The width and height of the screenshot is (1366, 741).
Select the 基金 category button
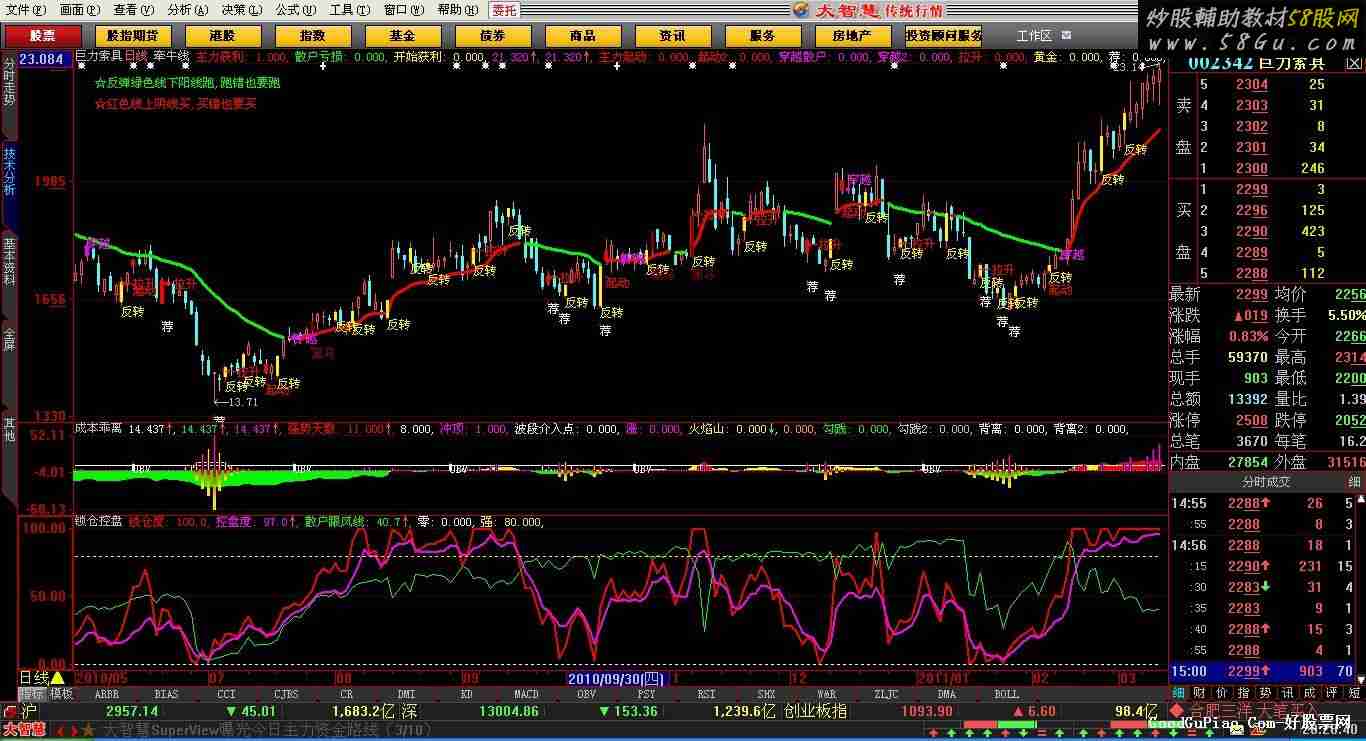tap(402, 35)
